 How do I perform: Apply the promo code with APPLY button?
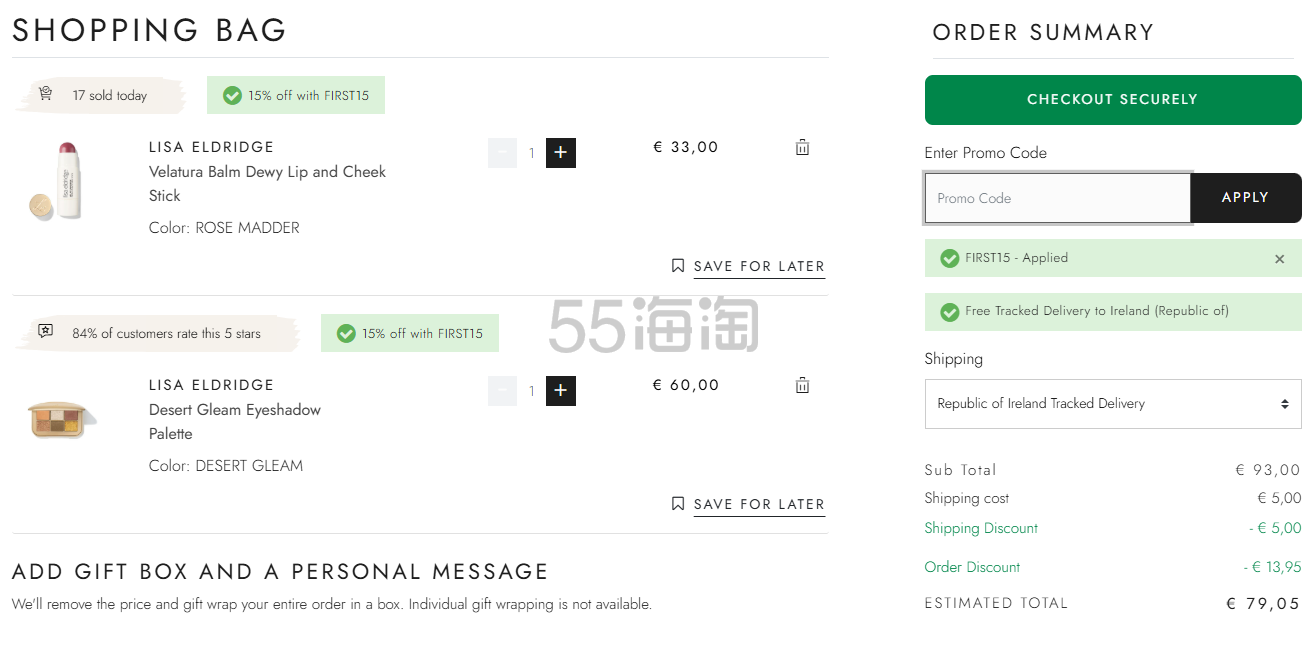tap(1246, 198)
